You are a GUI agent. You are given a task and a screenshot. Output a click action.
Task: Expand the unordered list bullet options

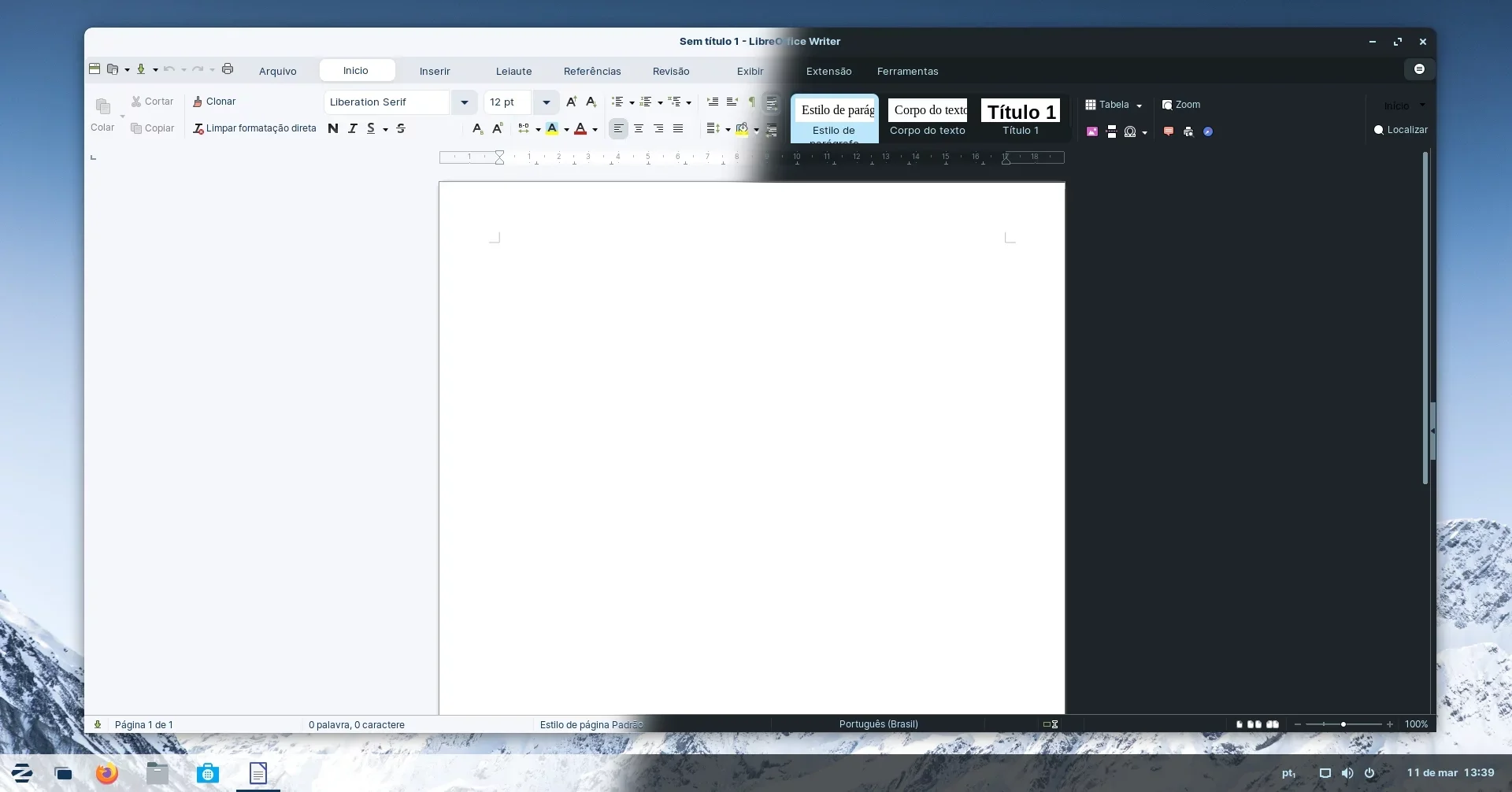632,102
